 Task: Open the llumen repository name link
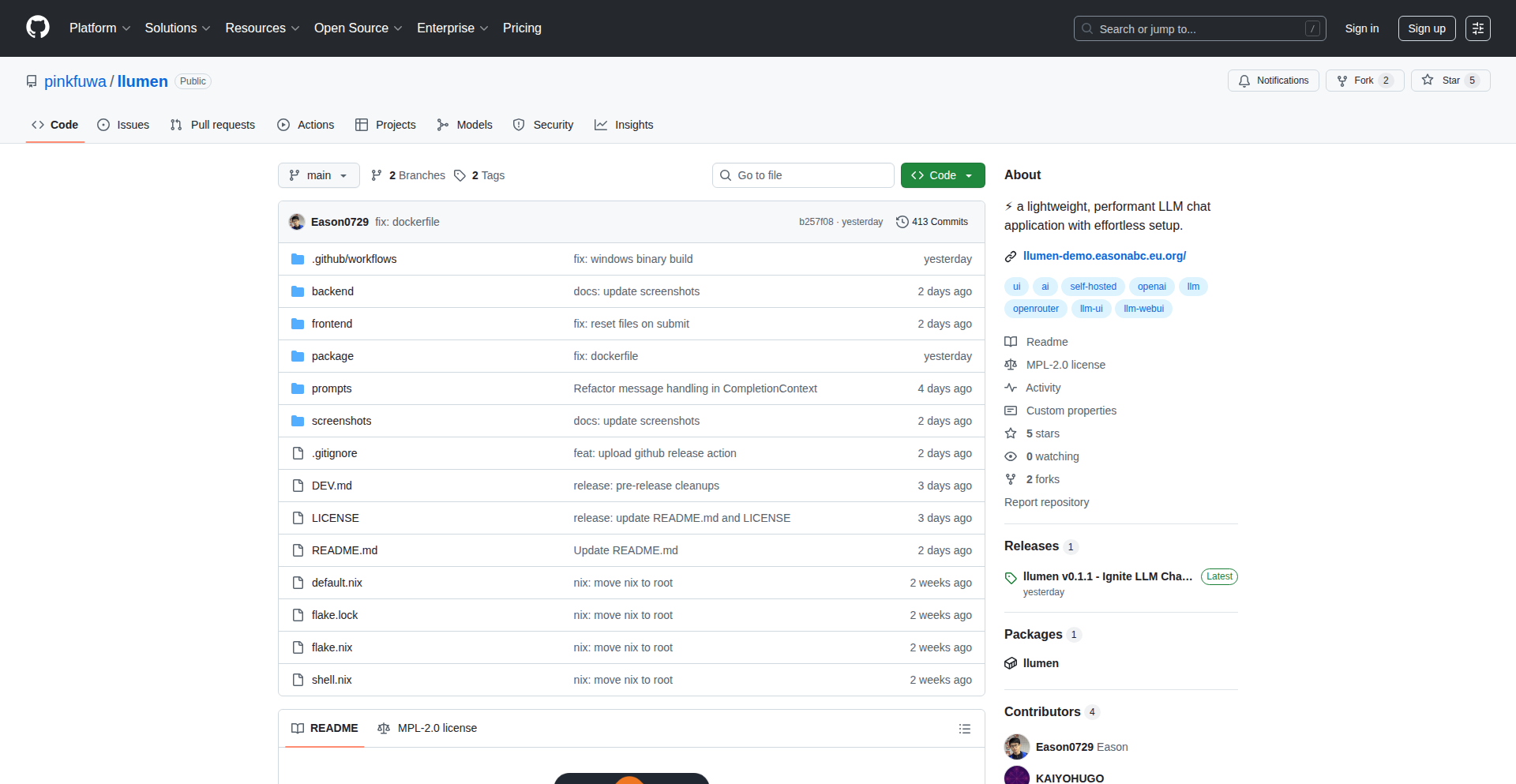142,81
